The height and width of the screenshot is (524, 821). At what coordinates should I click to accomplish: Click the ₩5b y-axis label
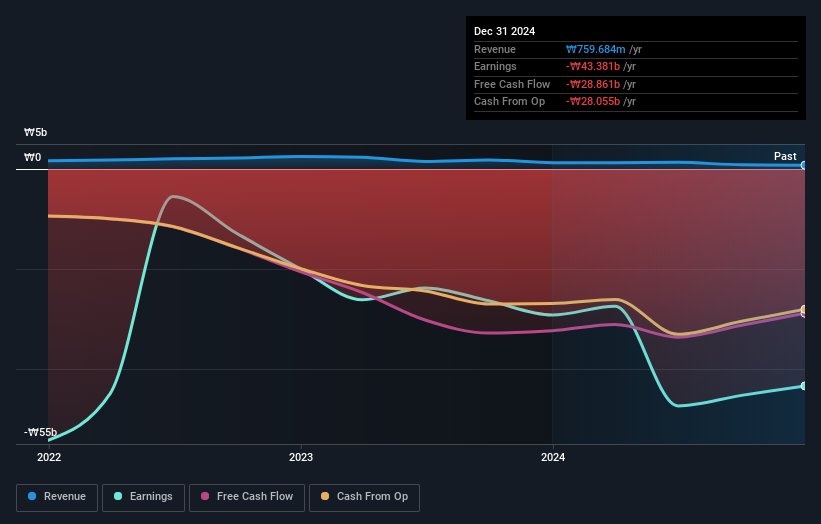[35, 132]
